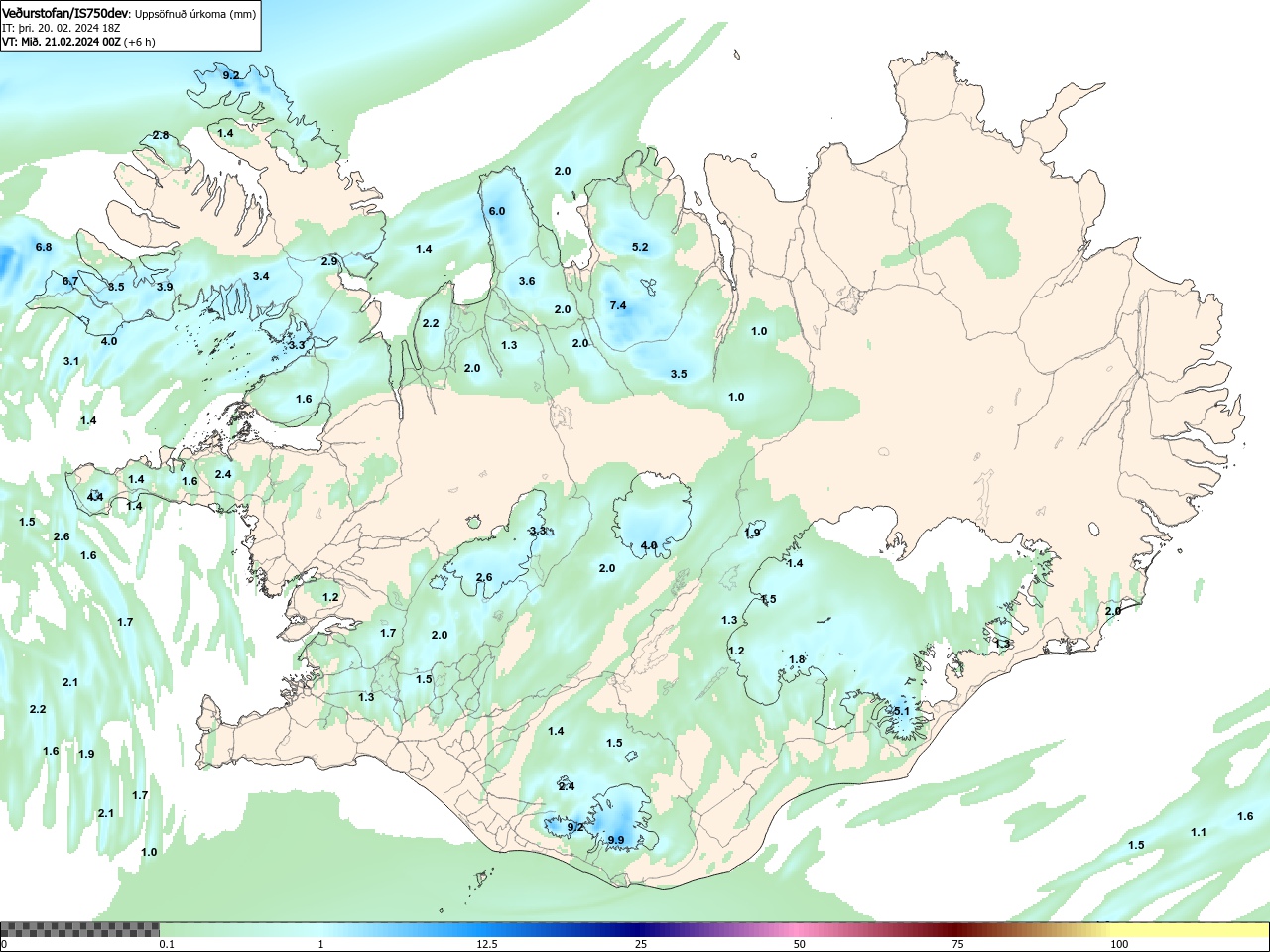Viewport: 1270px width, 952px height.
Task: Click the 9.9 precipitation value on the southern glacier
Action: coord(616,840)
